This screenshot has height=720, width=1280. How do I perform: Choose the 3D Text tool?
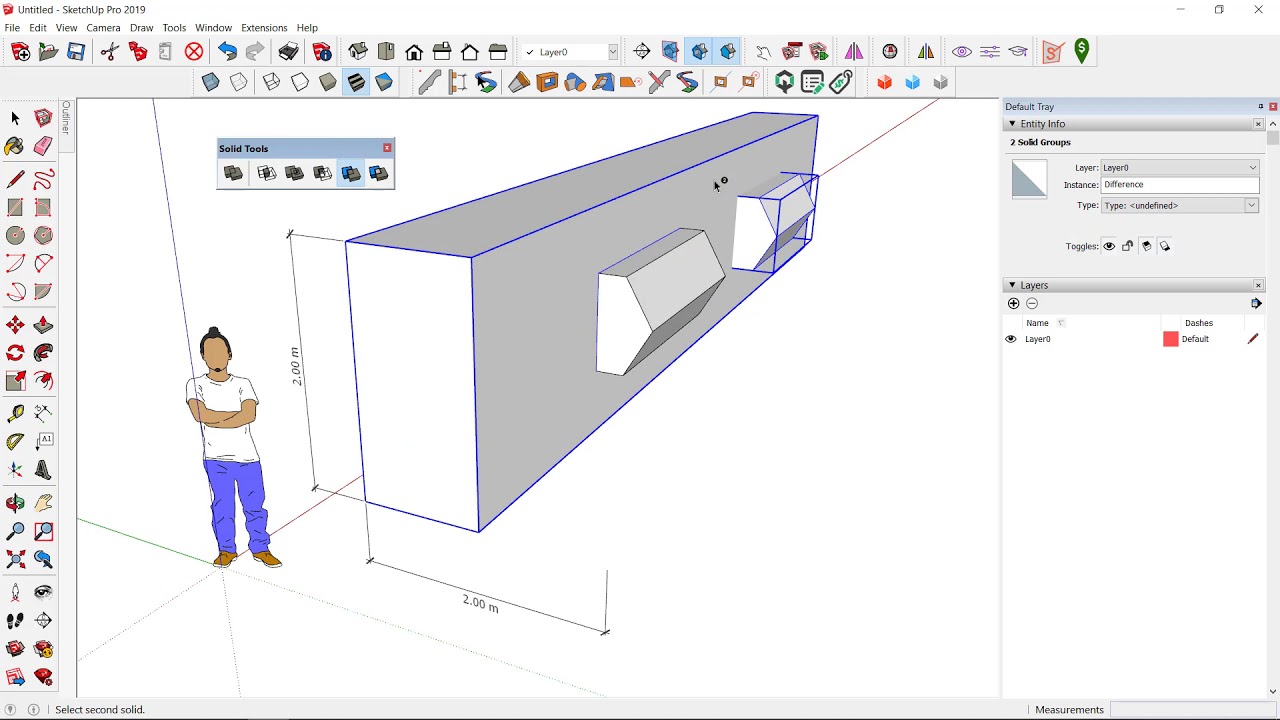(x=43, y=469)
